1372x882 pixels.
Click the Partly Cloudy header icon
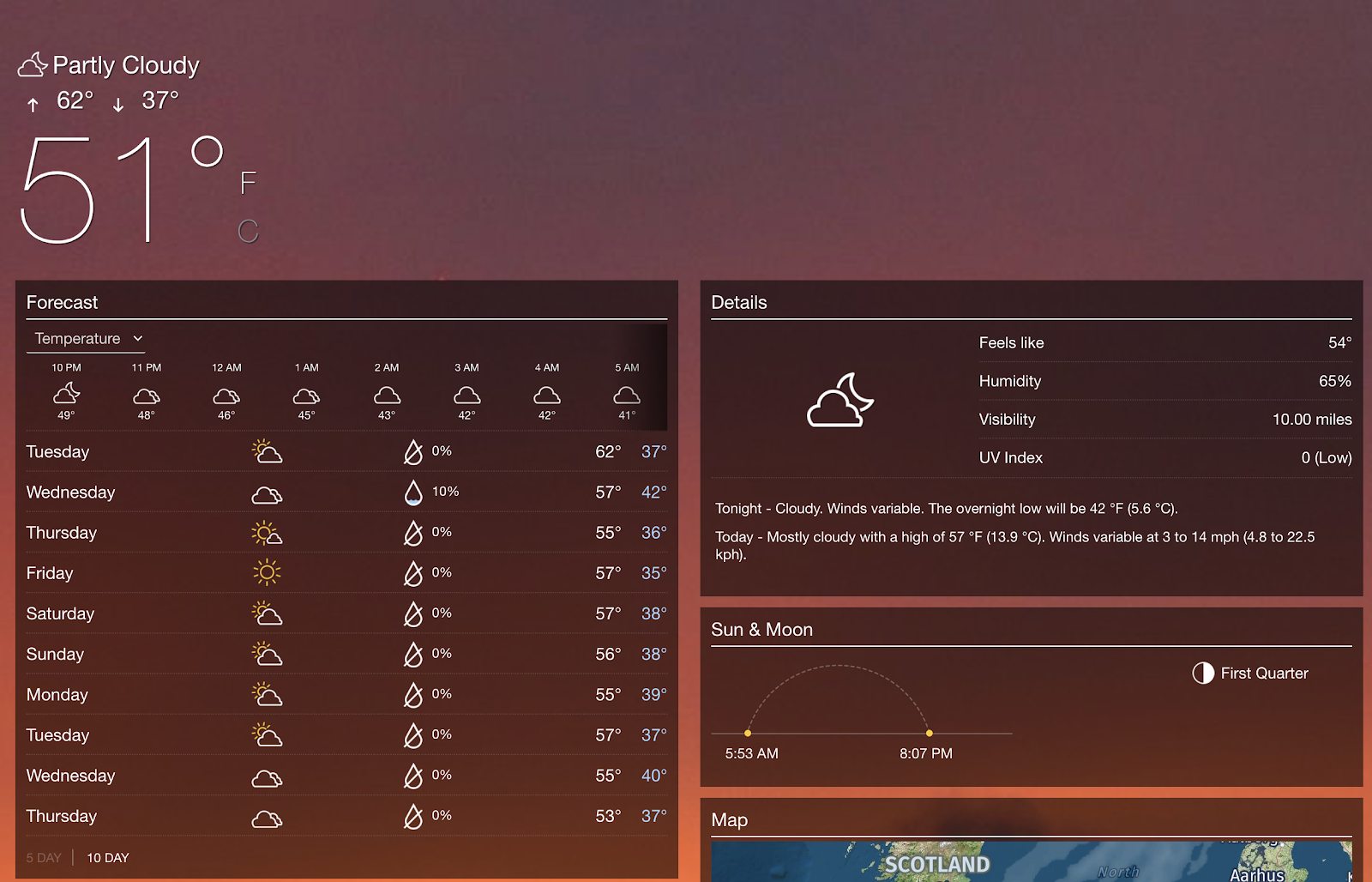pyautogui.click(x=33, y=65)
